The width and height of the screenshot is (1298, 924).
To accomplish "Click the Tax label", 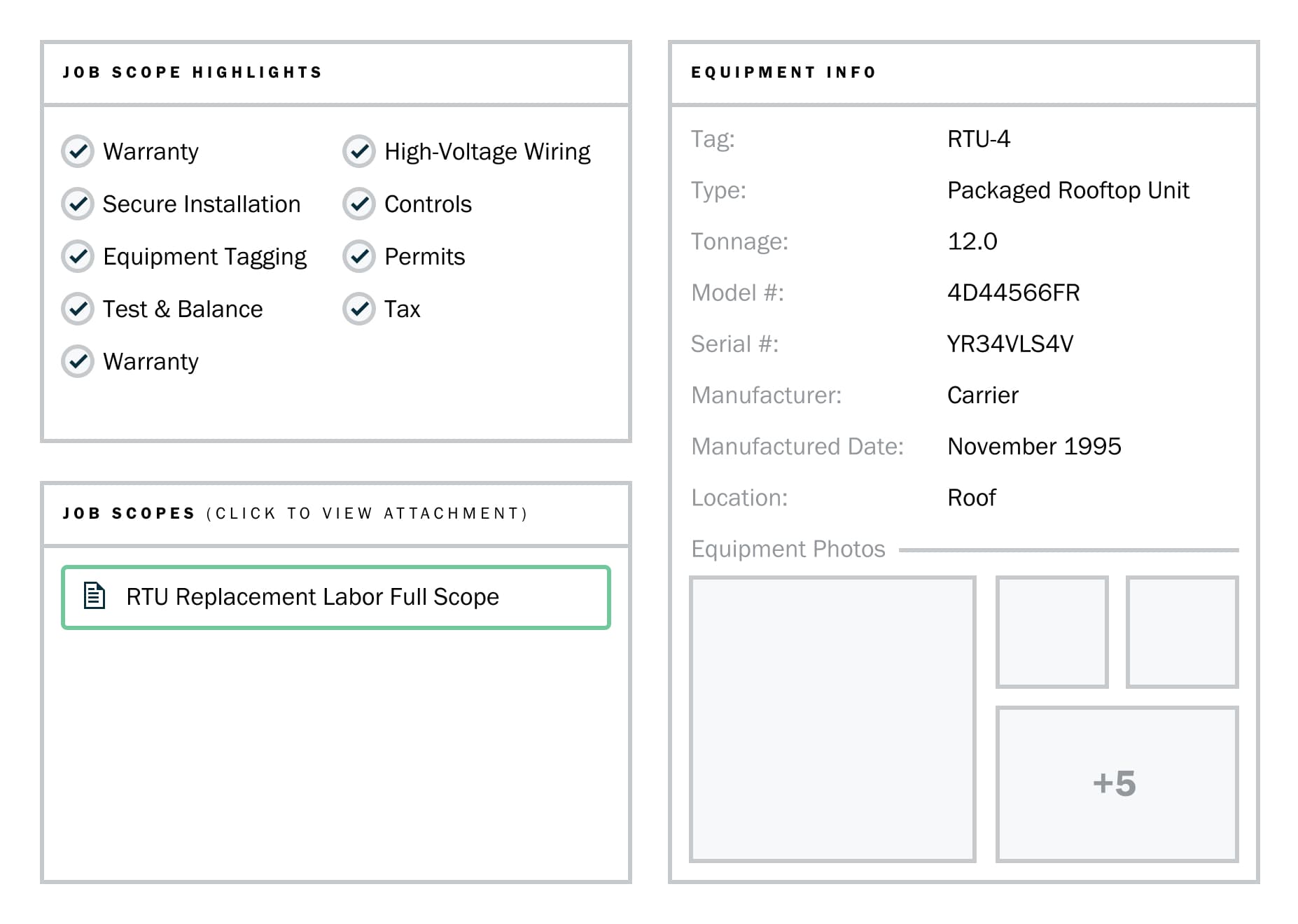I will [402, 309].
